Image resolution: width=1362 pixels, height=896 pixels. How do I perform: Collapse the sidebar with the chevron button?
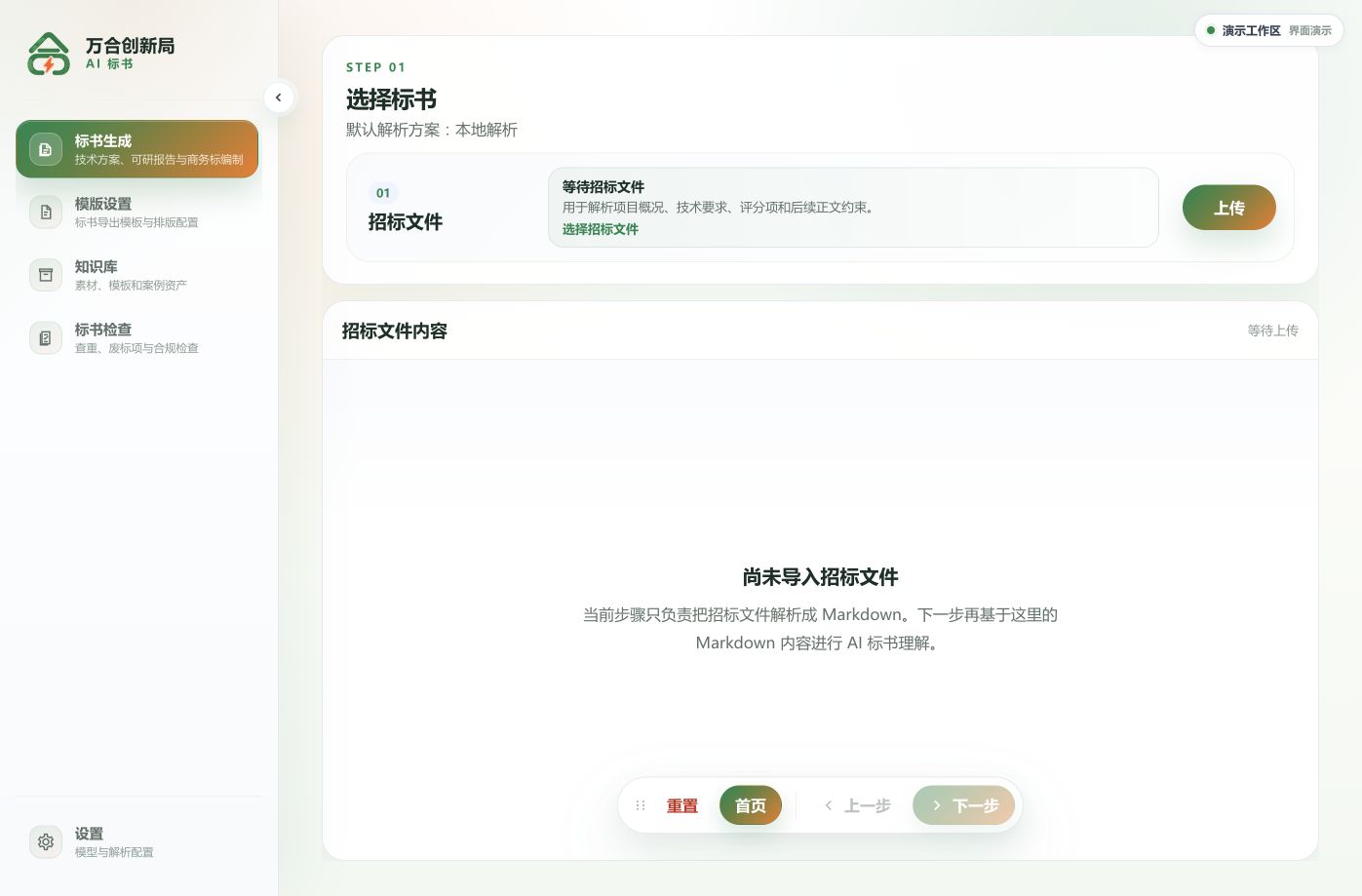[279, 97]
